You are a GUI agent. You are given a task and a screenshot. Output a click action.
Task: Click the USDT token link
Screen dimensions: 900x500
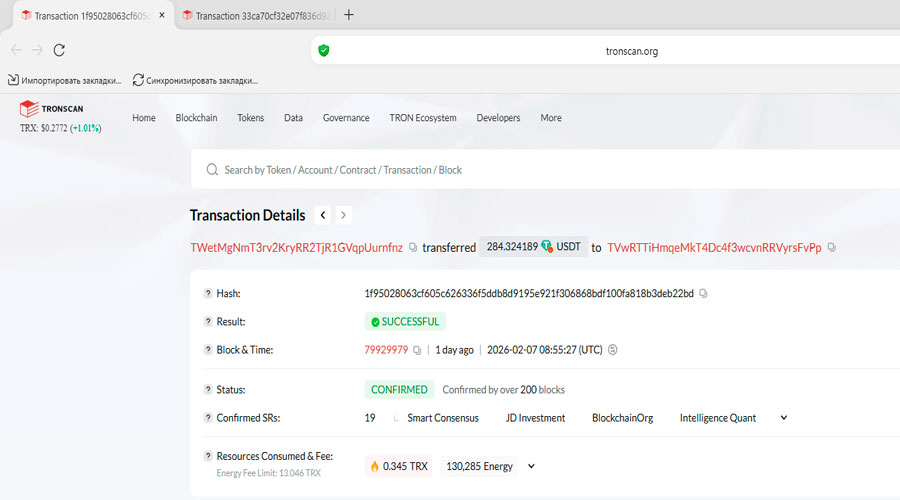coord(568,247)
